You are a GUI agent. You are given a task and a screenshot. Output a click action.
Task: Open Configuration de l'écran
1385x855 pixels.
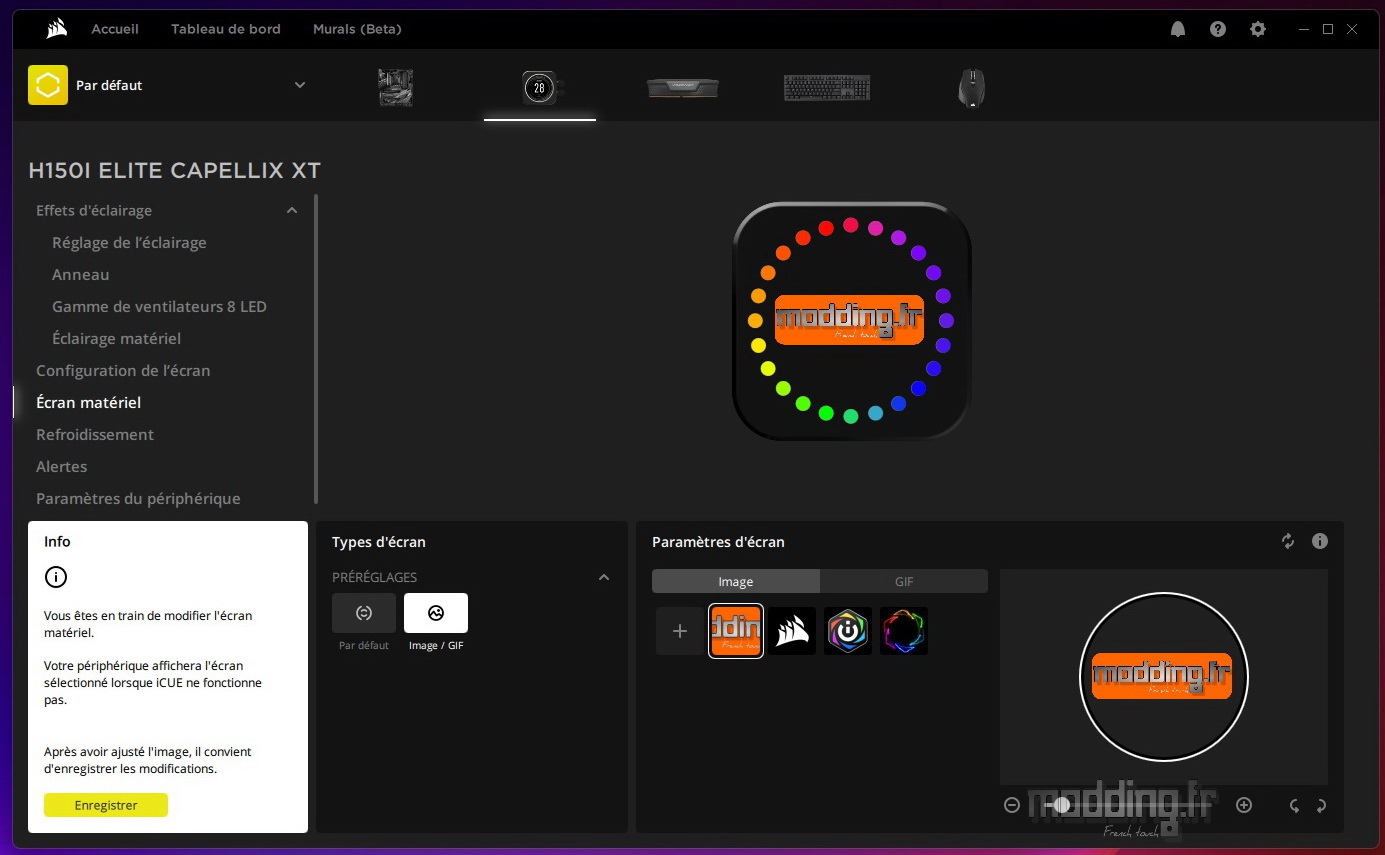pos(123,370)
